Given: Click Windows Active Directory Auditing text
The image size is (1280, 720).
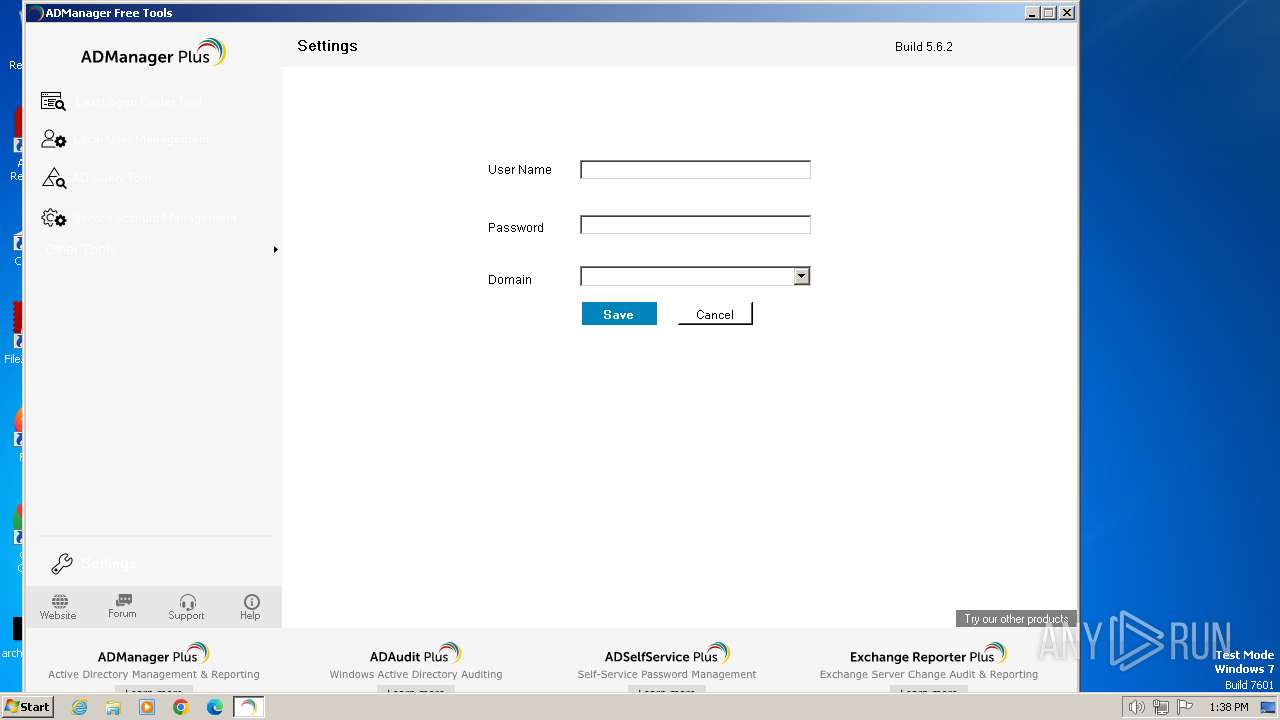Looking at the screenshot, I should tap(416, 675).
